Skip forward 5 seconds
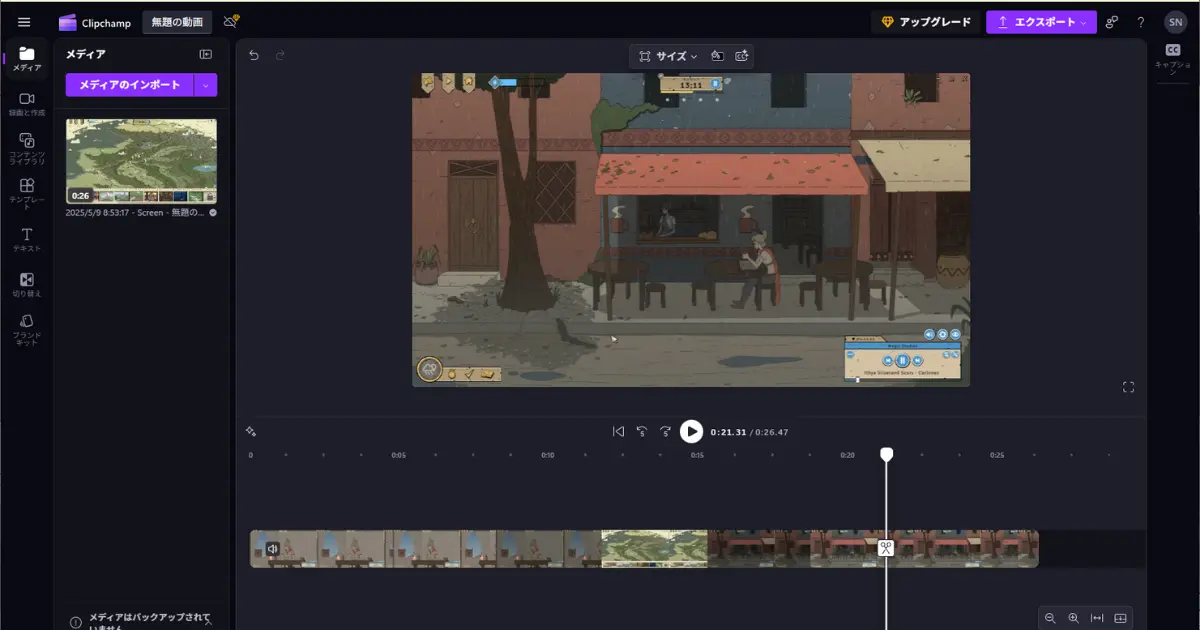 click(x=665, y=431)
